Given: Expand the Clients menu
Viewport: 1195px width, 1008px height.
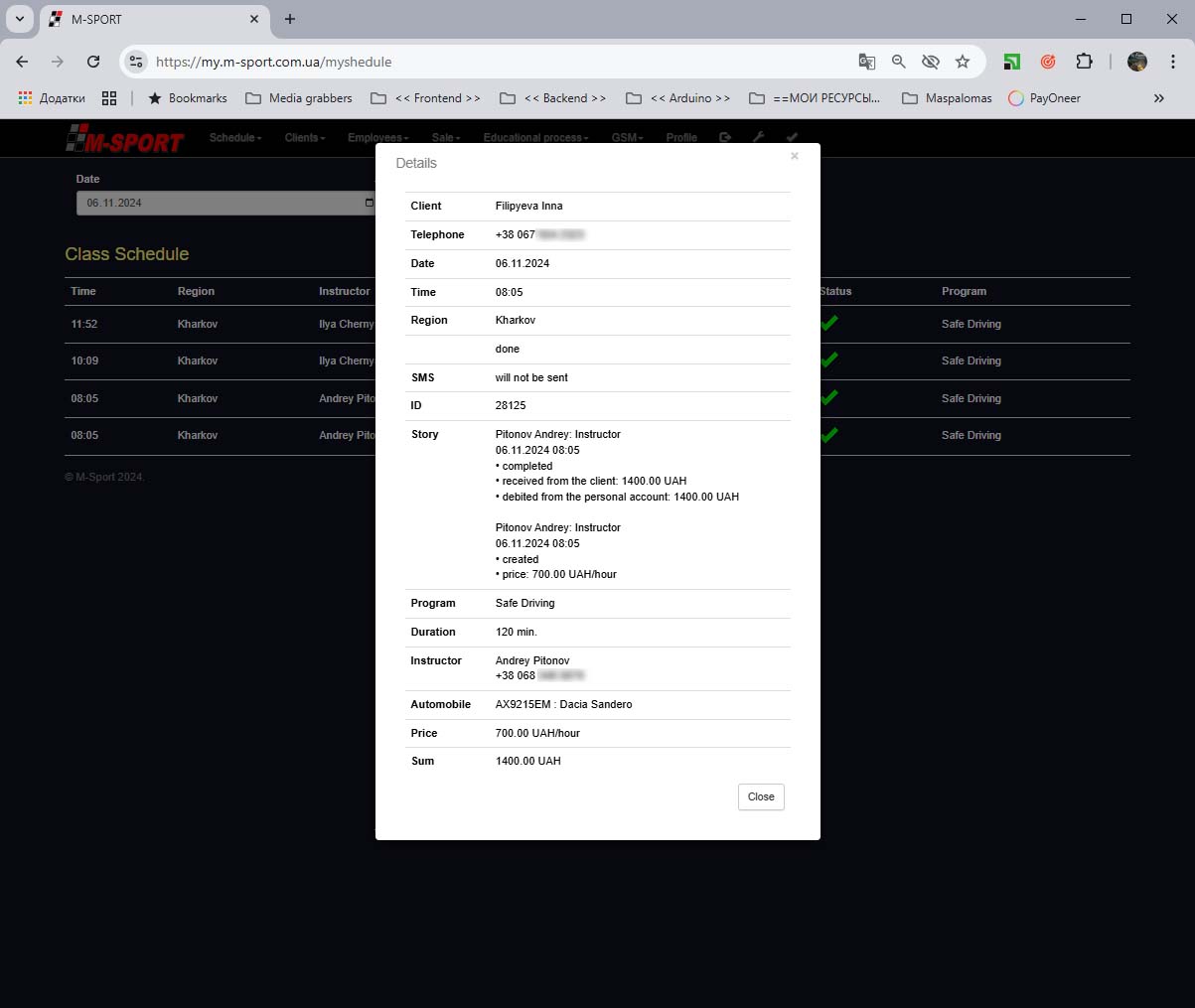Looking at the screenshot, I should pos(304,138).
